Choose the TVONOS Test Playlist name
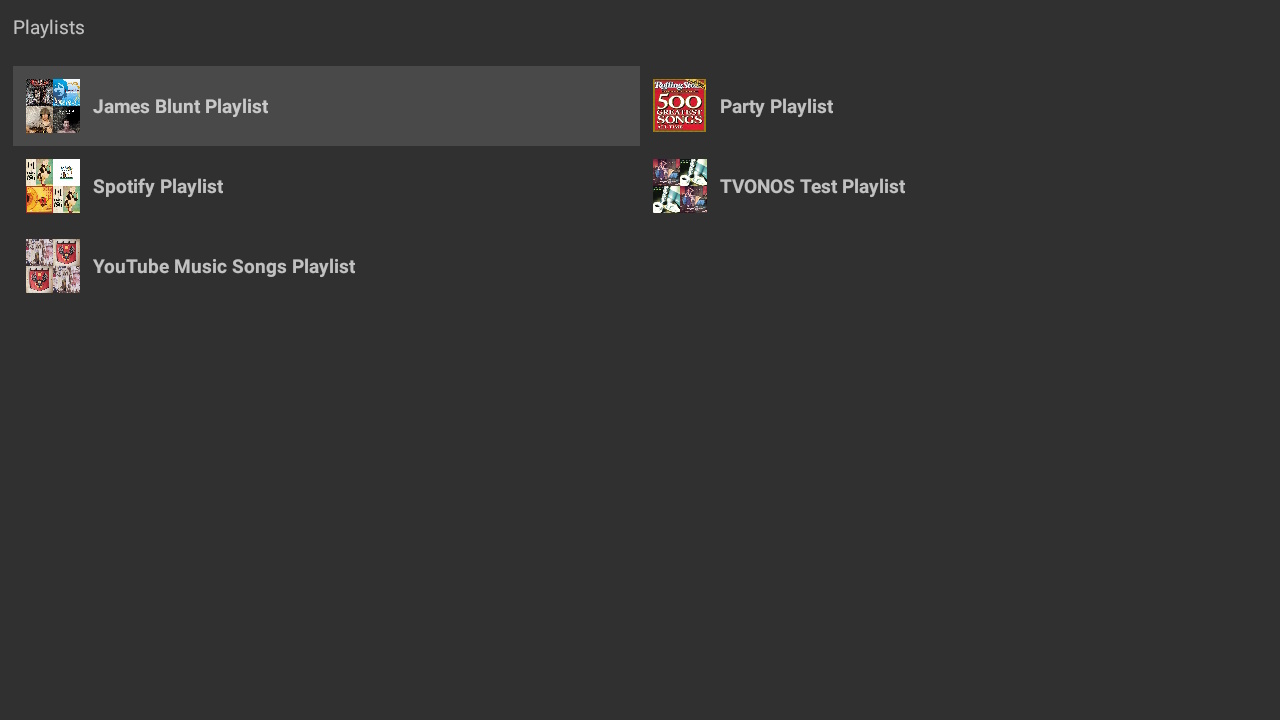 pos(812,186)
